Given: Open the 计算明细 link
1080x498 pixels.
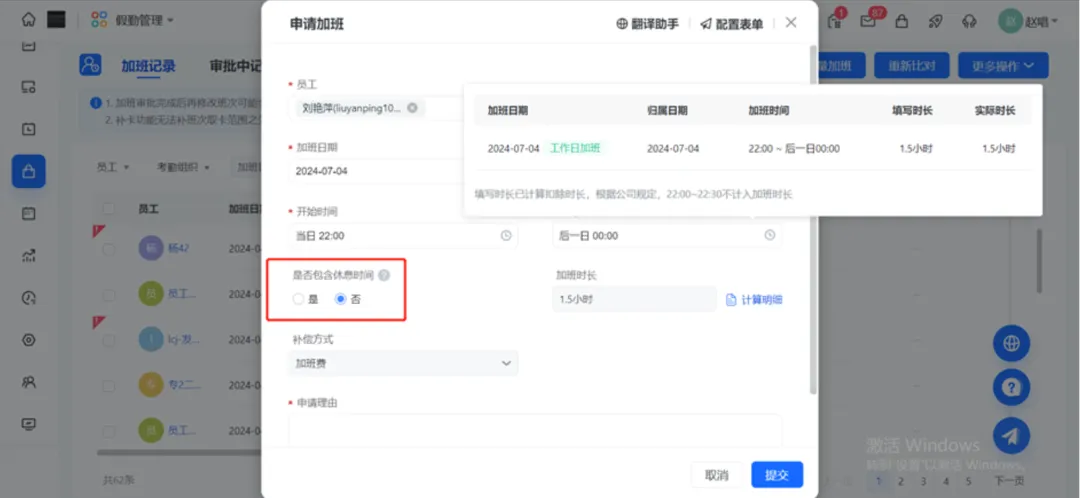Looking at the screenshot, I should [x=754, y=300].
